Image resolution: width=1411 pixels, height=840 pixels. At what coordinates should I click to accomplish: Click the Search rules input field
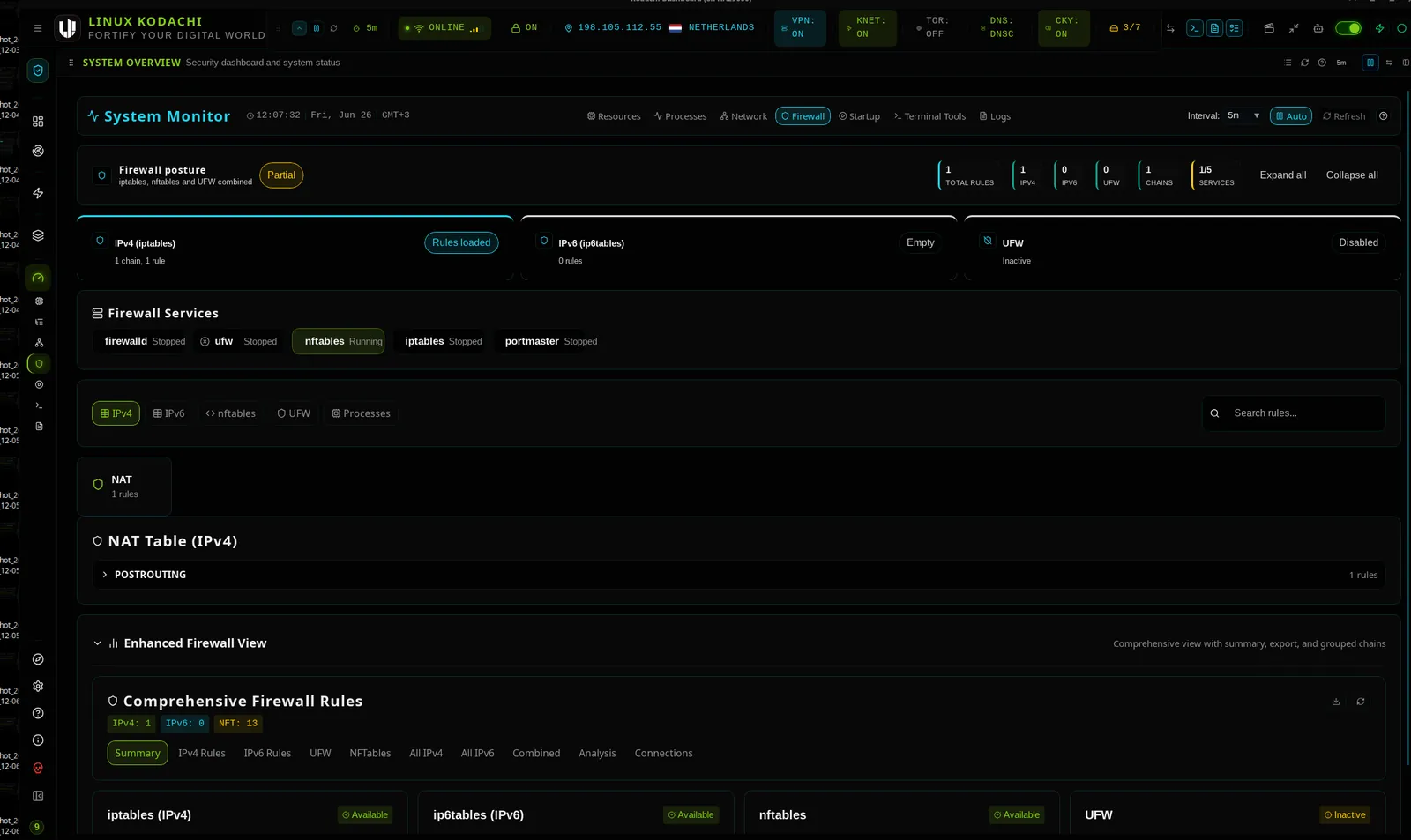tap(1294, 413)
